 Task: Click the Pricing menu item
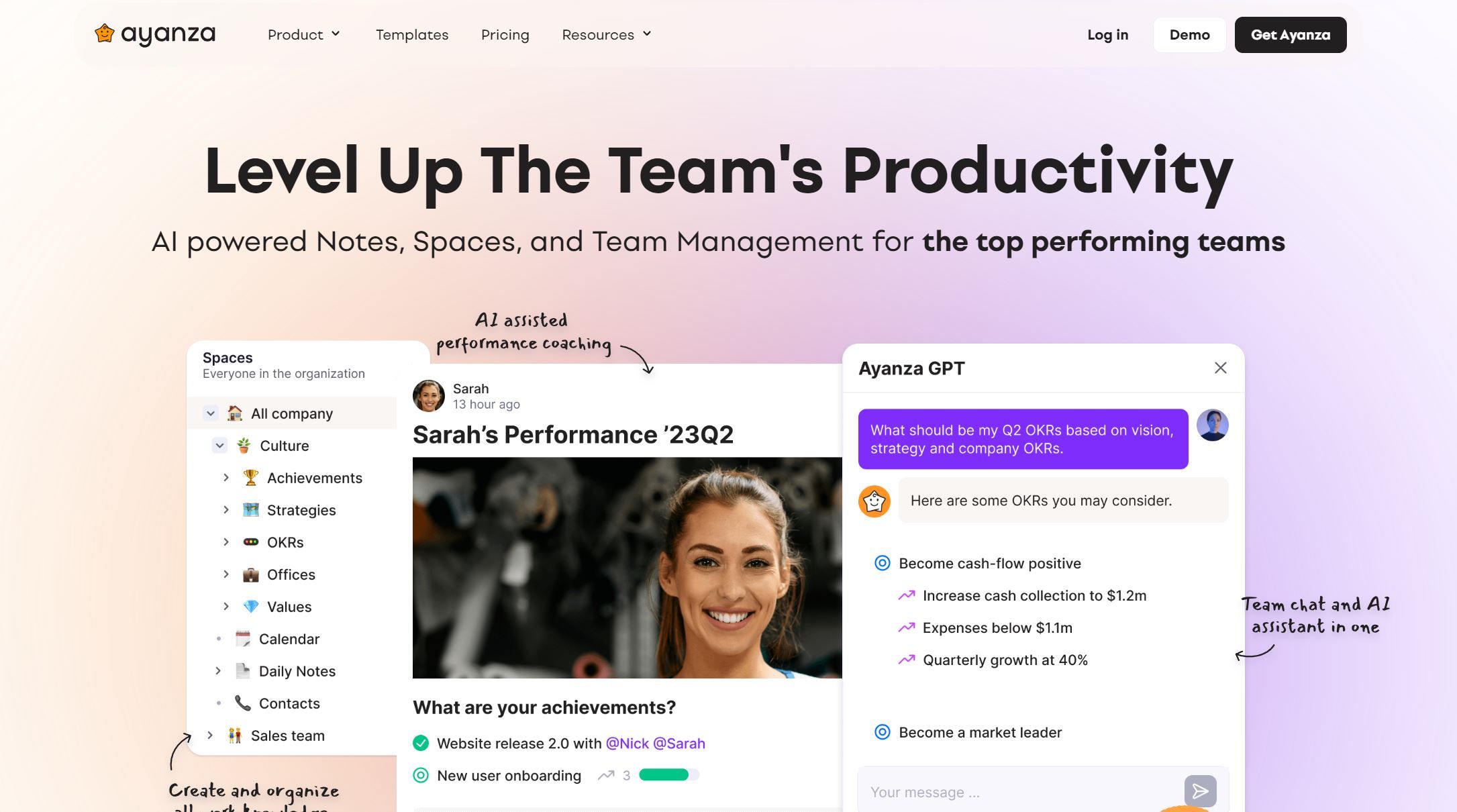pyautogui.click(x=505, y=34)
